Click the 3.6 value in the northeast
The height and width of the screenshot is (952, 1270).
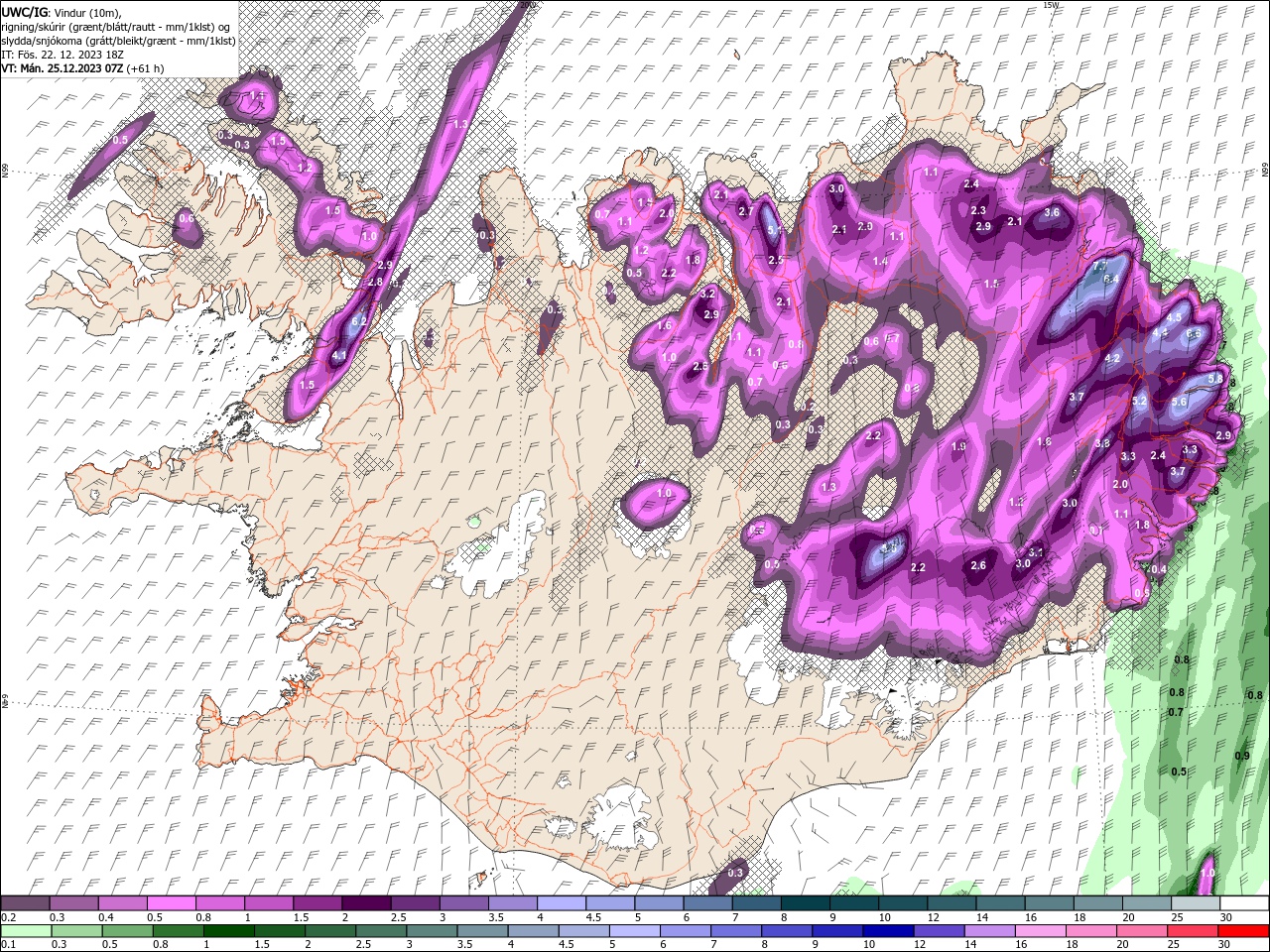tap(1052, 212)
